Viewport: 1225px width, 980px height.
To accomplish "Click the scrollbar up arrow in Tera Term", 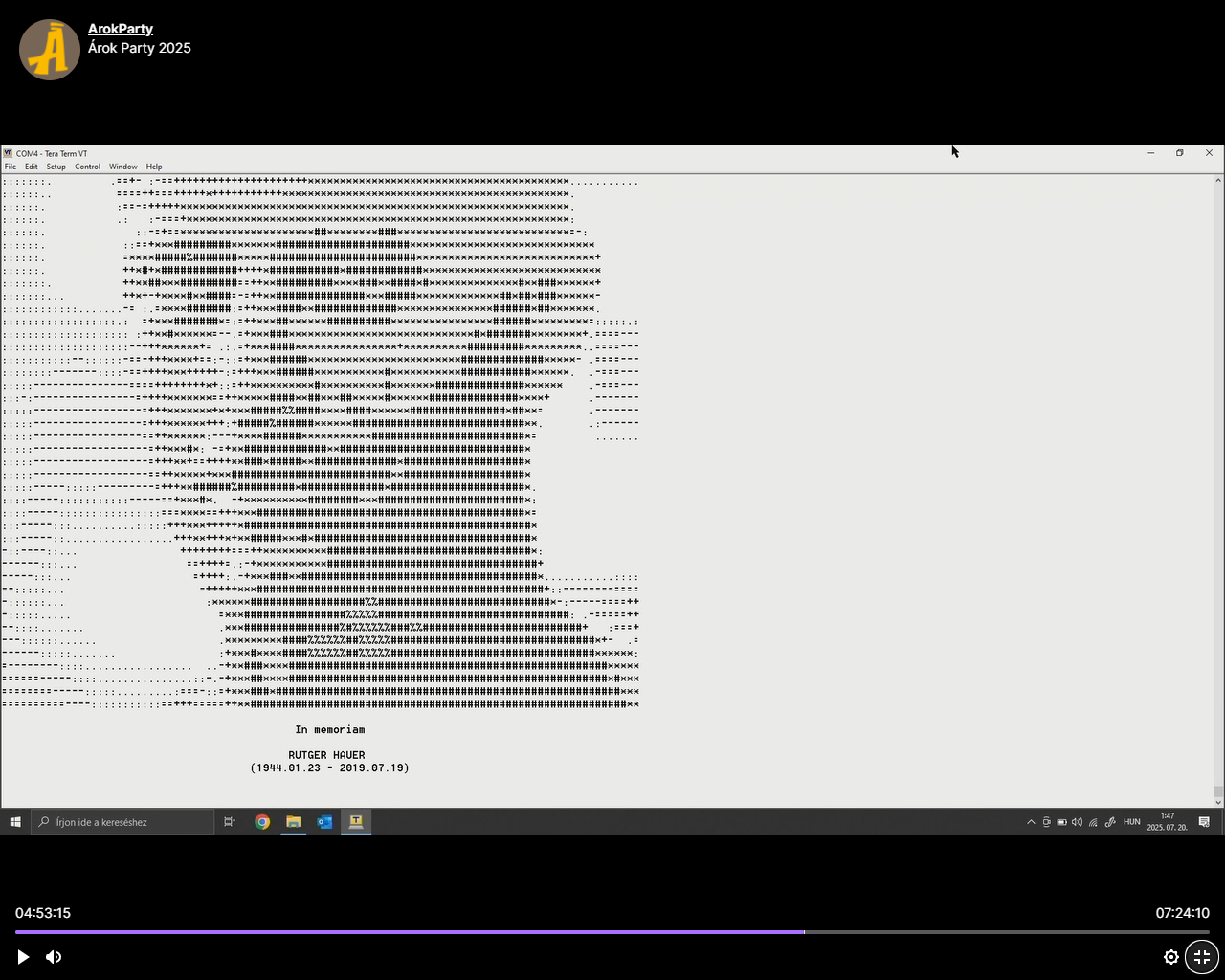I will (x=1218, y=179).
